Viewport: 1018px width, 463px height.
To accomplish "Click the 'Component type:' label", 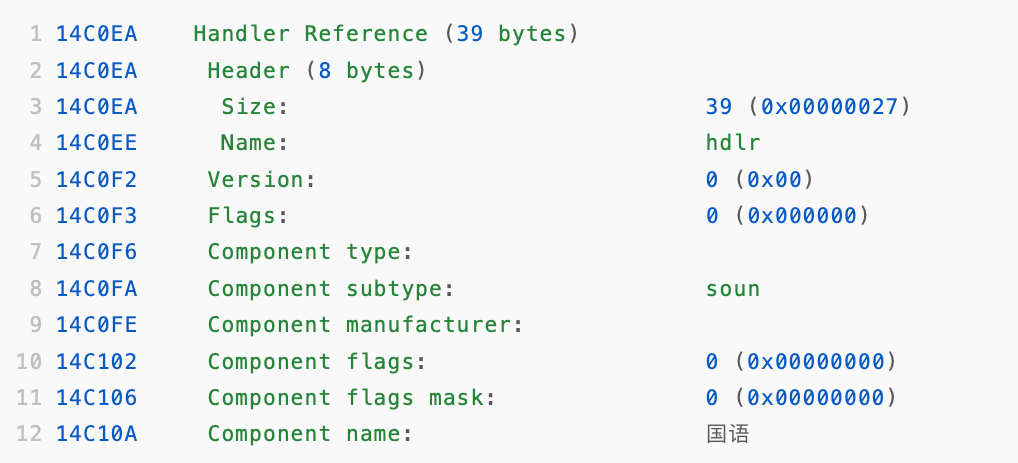I will pos(310,252).
